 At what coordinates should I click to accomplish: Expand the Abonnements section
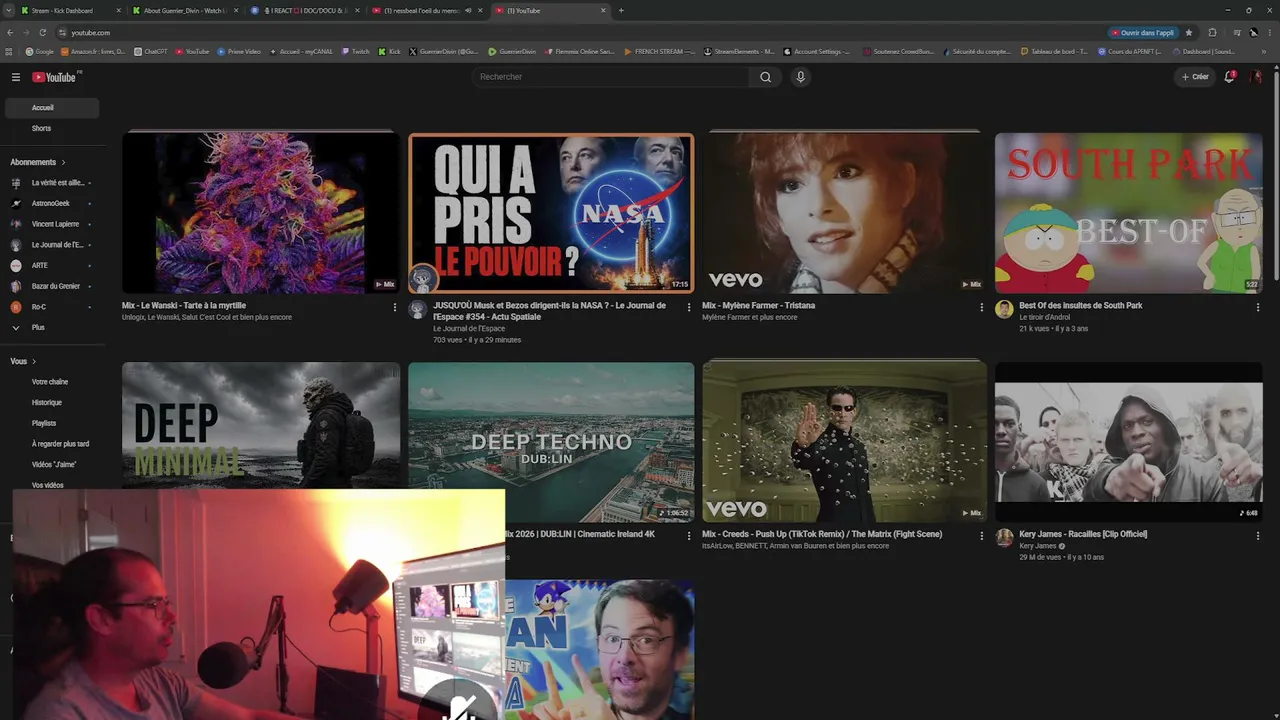38,162
